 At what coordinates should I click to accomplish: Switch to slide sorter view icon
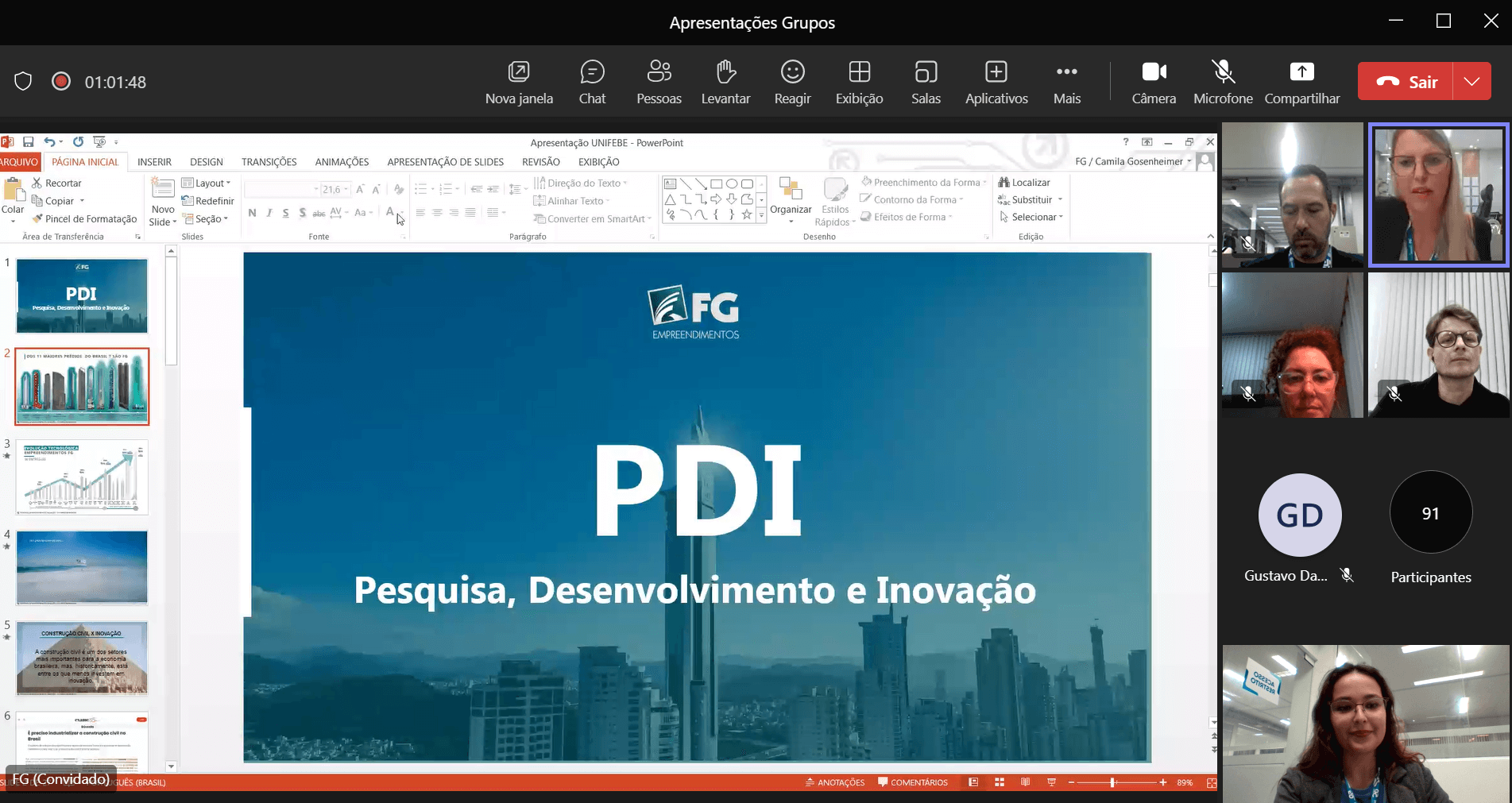tap(1000, 782)
